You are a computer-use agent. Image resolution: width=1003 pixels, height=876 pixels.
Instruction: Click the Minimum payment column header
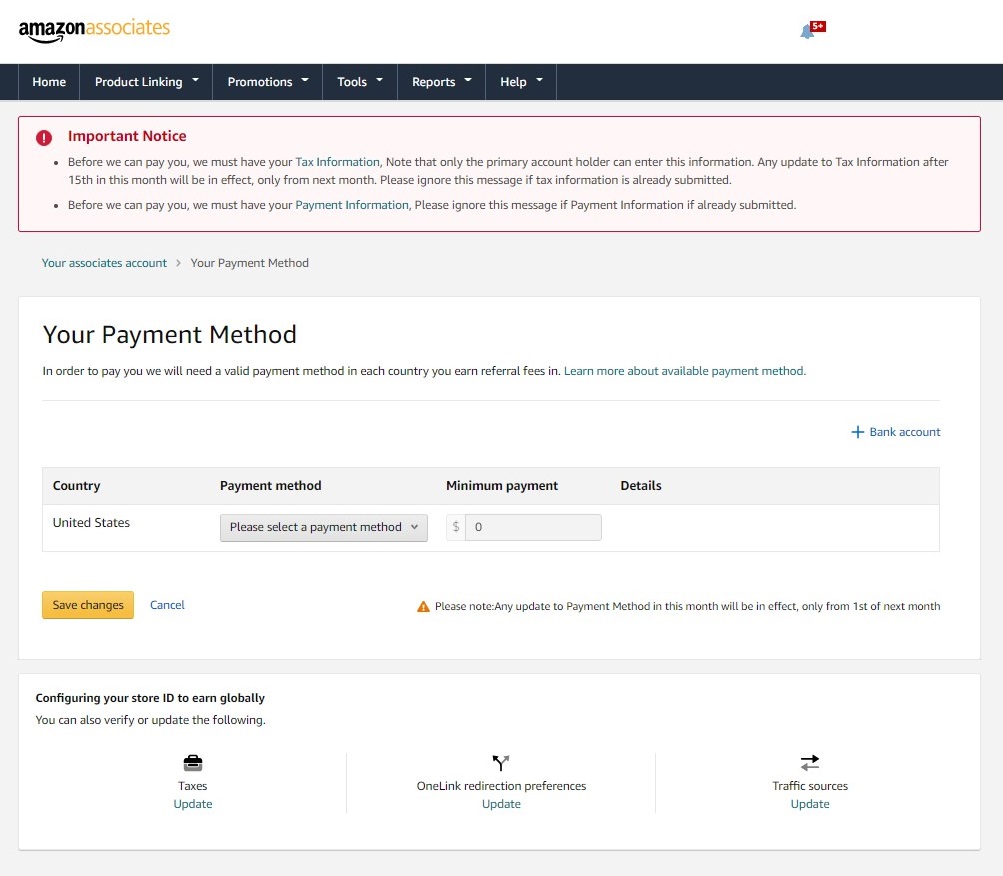pos(502,486)
